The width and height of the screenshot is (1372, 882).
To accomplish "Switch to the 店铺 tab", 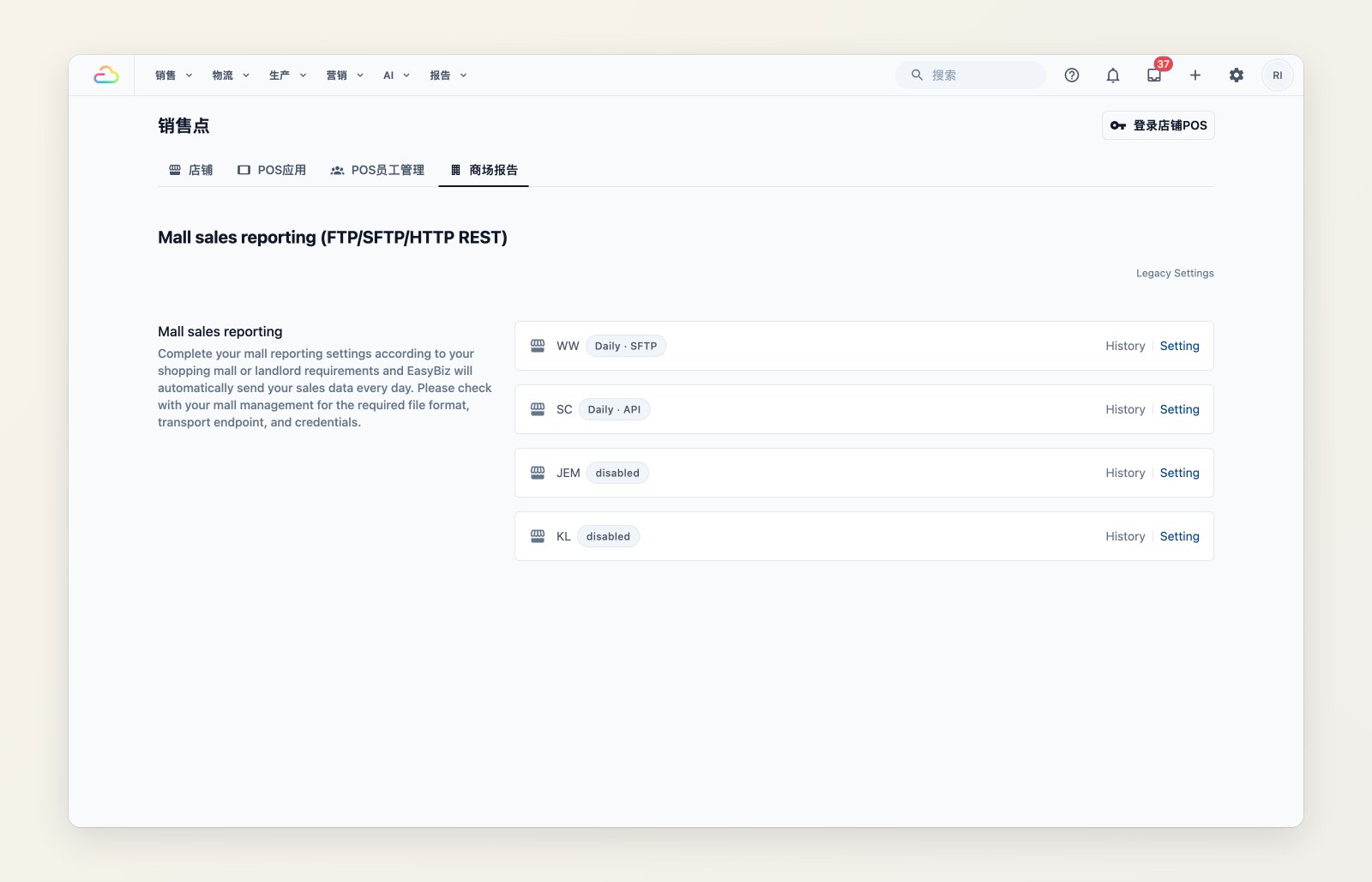I will pyautogui.click(x=190, y=170).
